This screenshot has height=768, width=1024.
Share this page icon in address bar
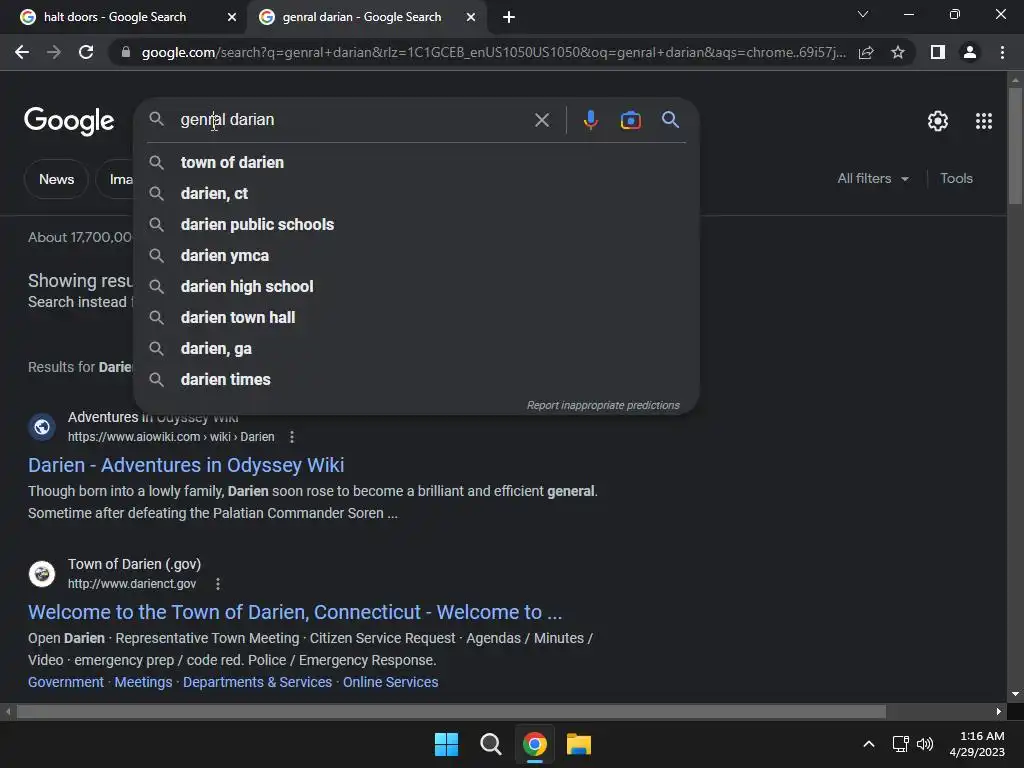(866, 52)
